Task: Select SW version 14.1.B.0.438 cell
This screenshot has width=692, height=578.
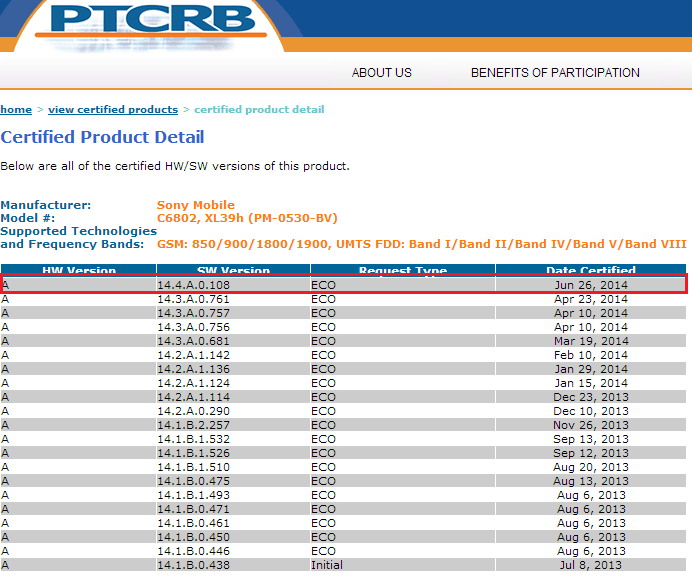Action: (233, 565)
